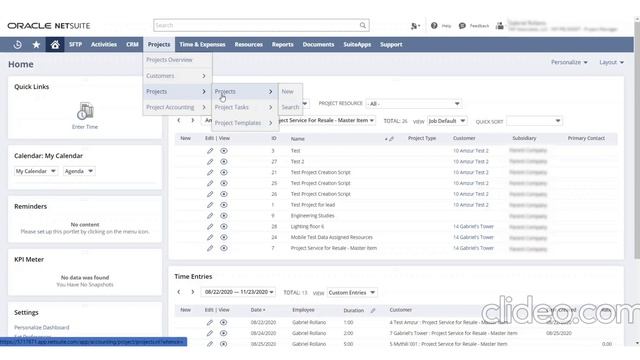Edit the Lighting floor 6 project
The image size is (640, 360).
point(210,227)
